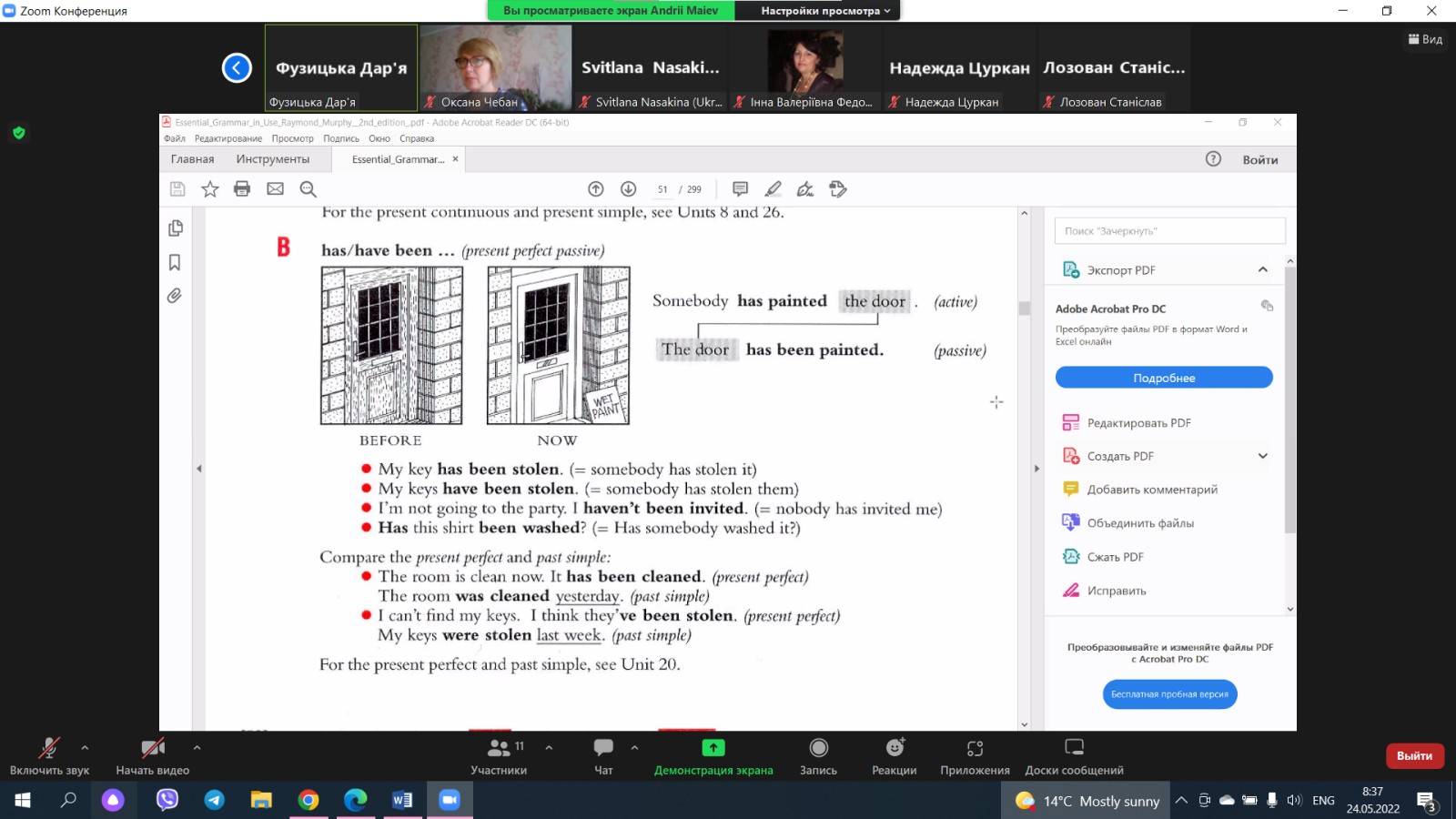Open the Участники participants panel

coord(499,755)
